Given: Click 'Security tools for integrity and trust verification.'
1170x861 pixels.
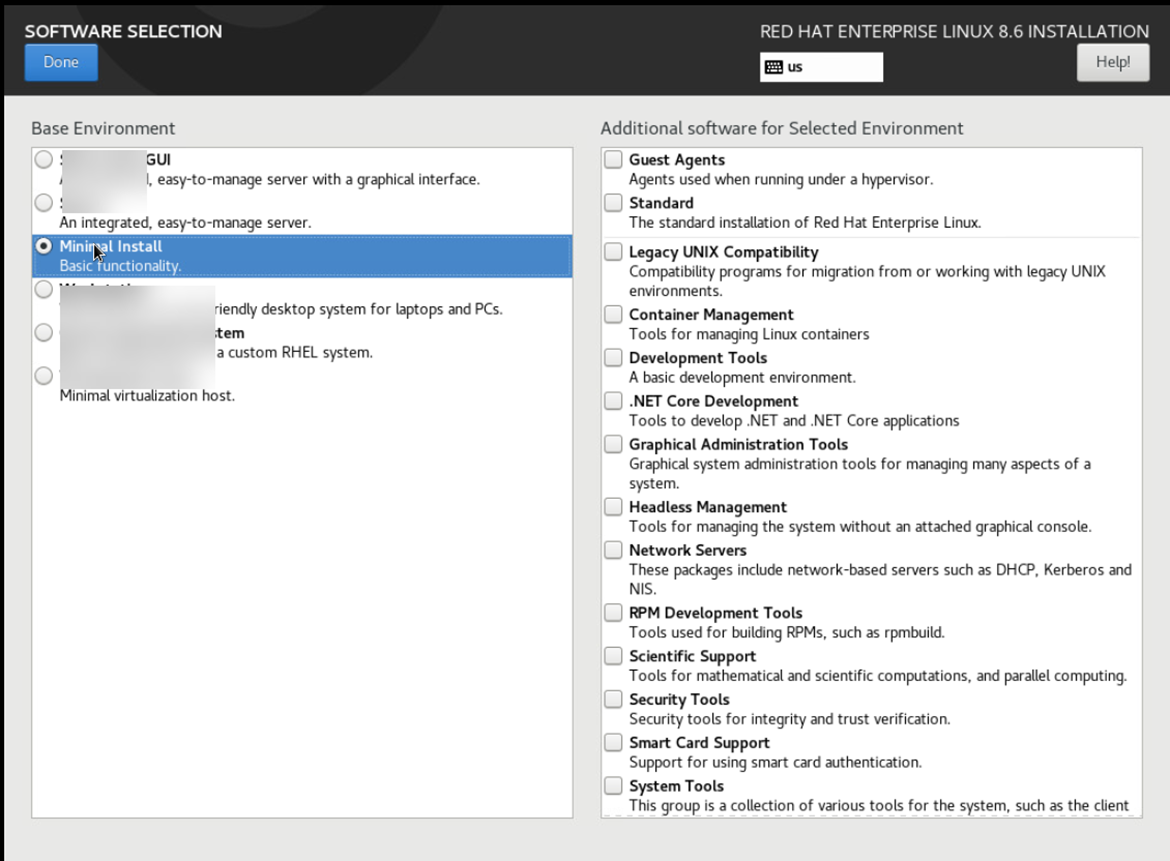Looking at the screenshot, I should (789, 719).
